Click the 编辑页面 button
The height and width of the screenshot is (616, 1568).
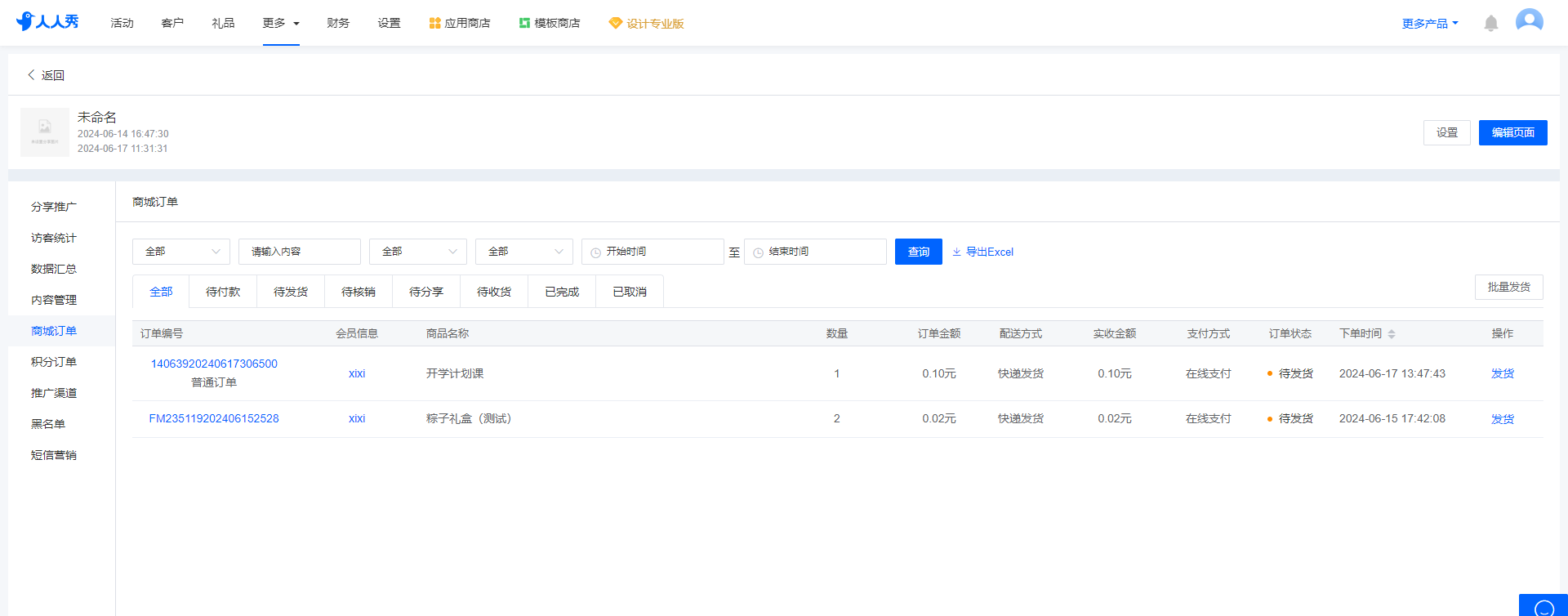(x=1513, y=132)
